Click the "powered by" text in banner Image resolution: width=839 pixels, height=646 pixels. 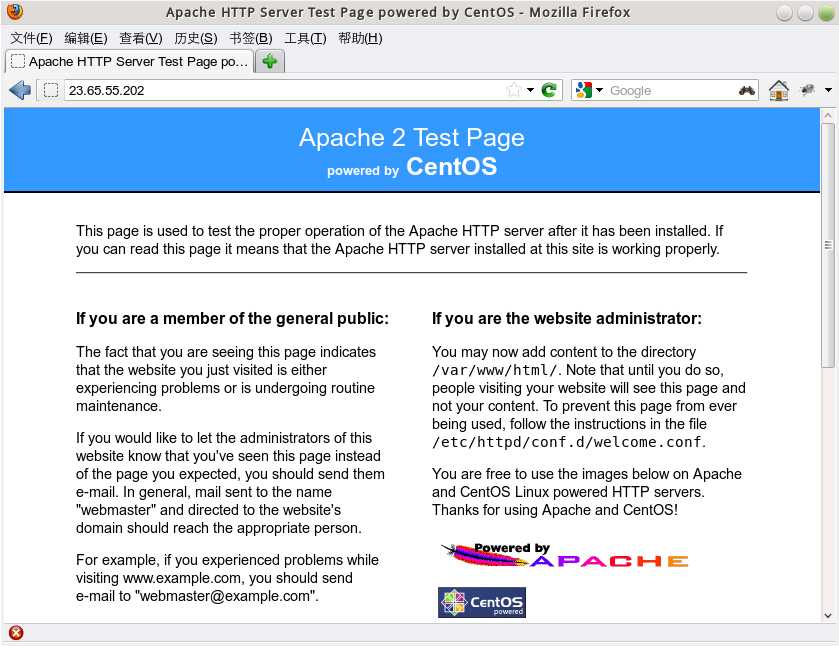pyautogui.click(x=363, y=171)
